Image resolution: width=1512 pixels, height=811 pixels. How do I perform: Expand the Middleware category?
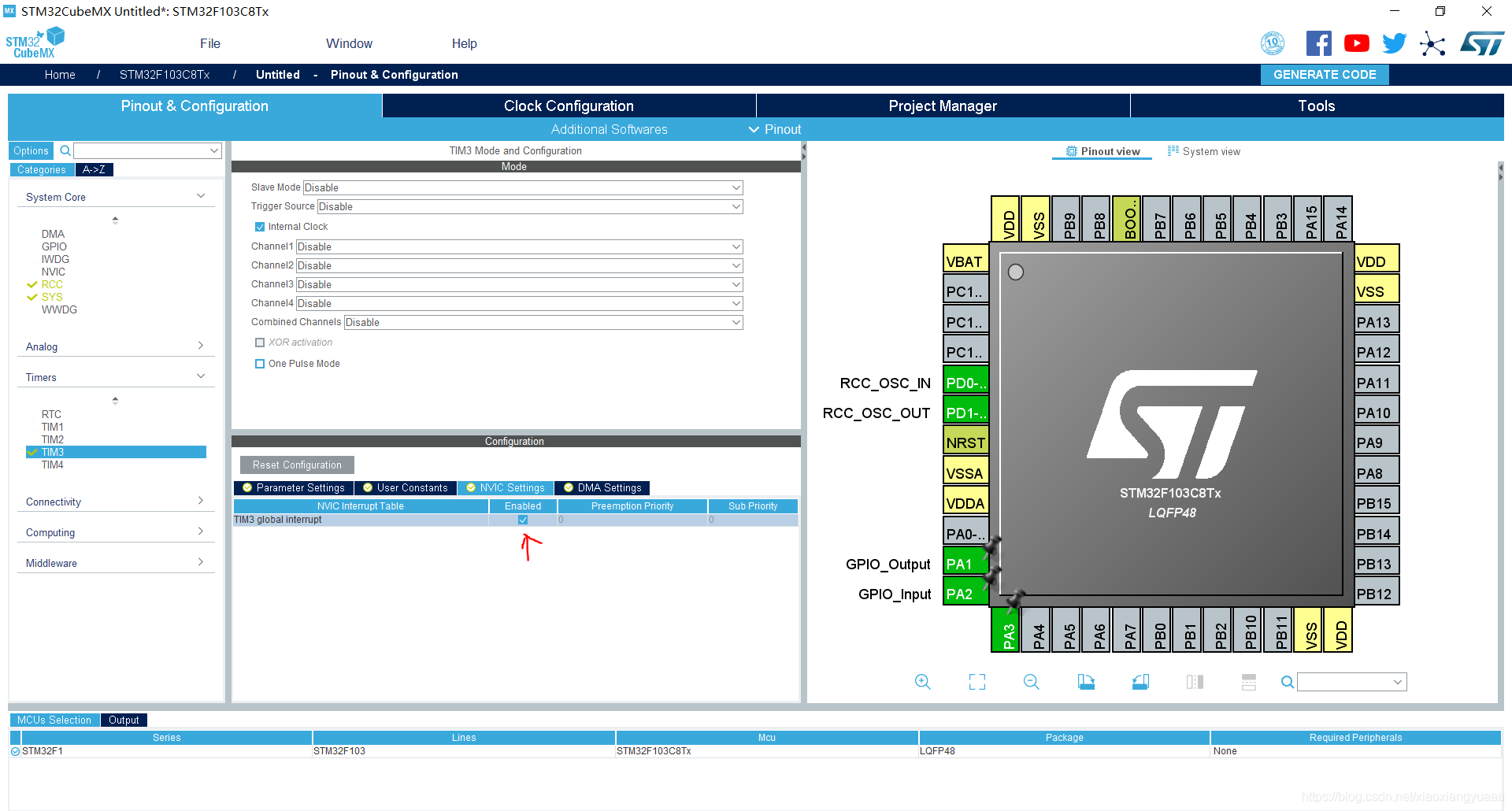coord(115,563)
